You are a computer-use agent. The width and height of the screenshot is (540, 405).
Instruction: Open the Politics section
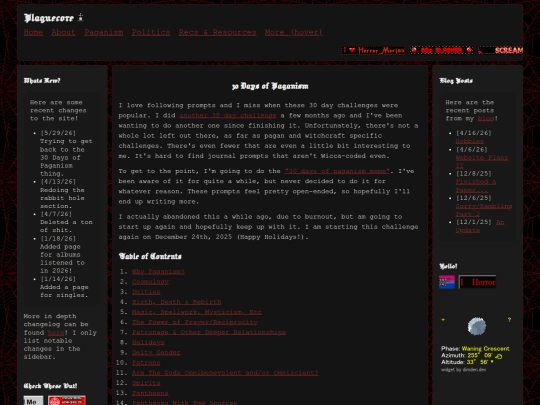[x=151, y=32]
